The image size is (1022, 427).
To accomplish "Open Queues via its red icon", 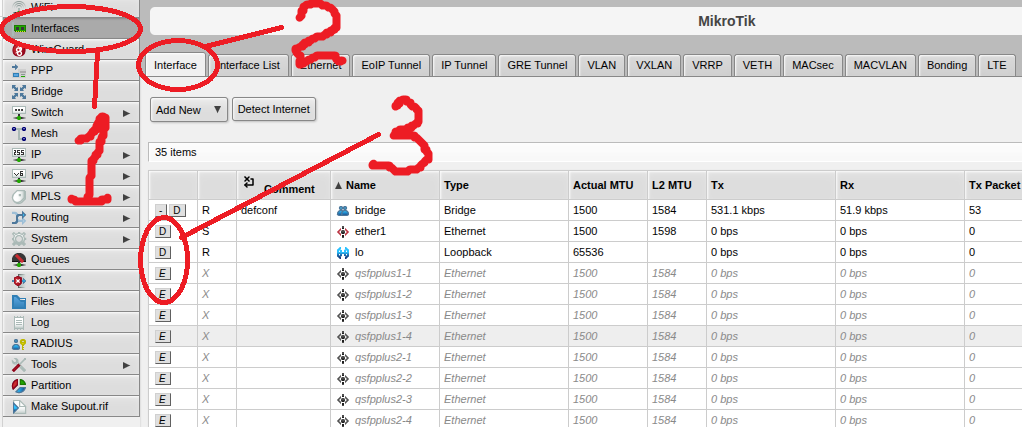I will tap(18, 259).
